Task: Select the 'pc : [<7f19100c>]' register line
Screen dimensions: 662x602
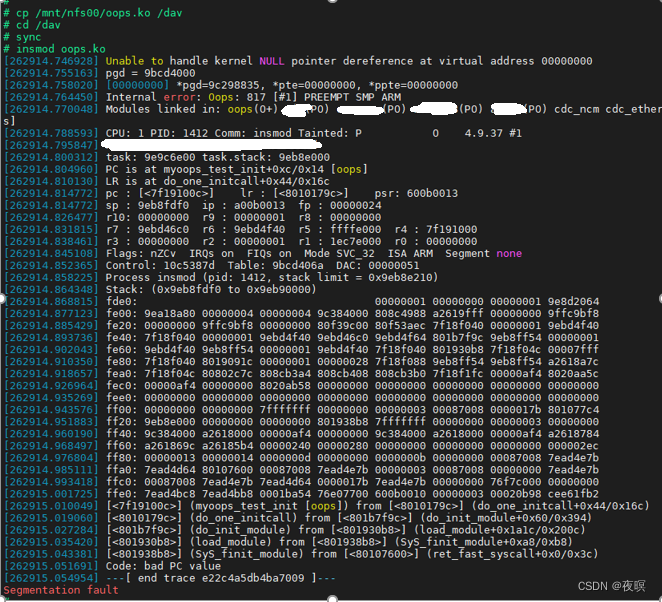Action: pos(231,193)
